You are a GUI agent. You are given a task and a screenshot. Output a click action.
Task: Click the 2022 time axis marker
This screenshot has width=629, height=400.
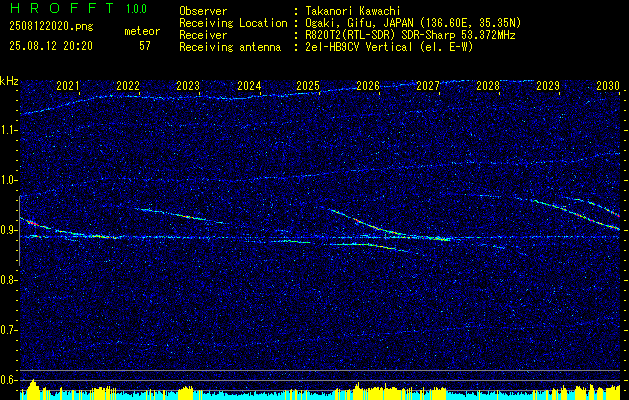(x=128, y=85)
